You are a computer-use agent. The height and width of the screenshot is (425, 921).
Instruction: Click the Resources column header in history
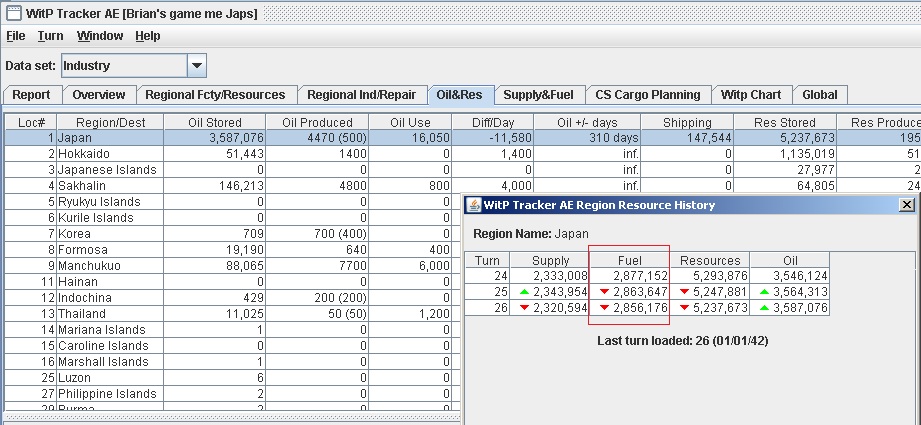tap(710, 260)
